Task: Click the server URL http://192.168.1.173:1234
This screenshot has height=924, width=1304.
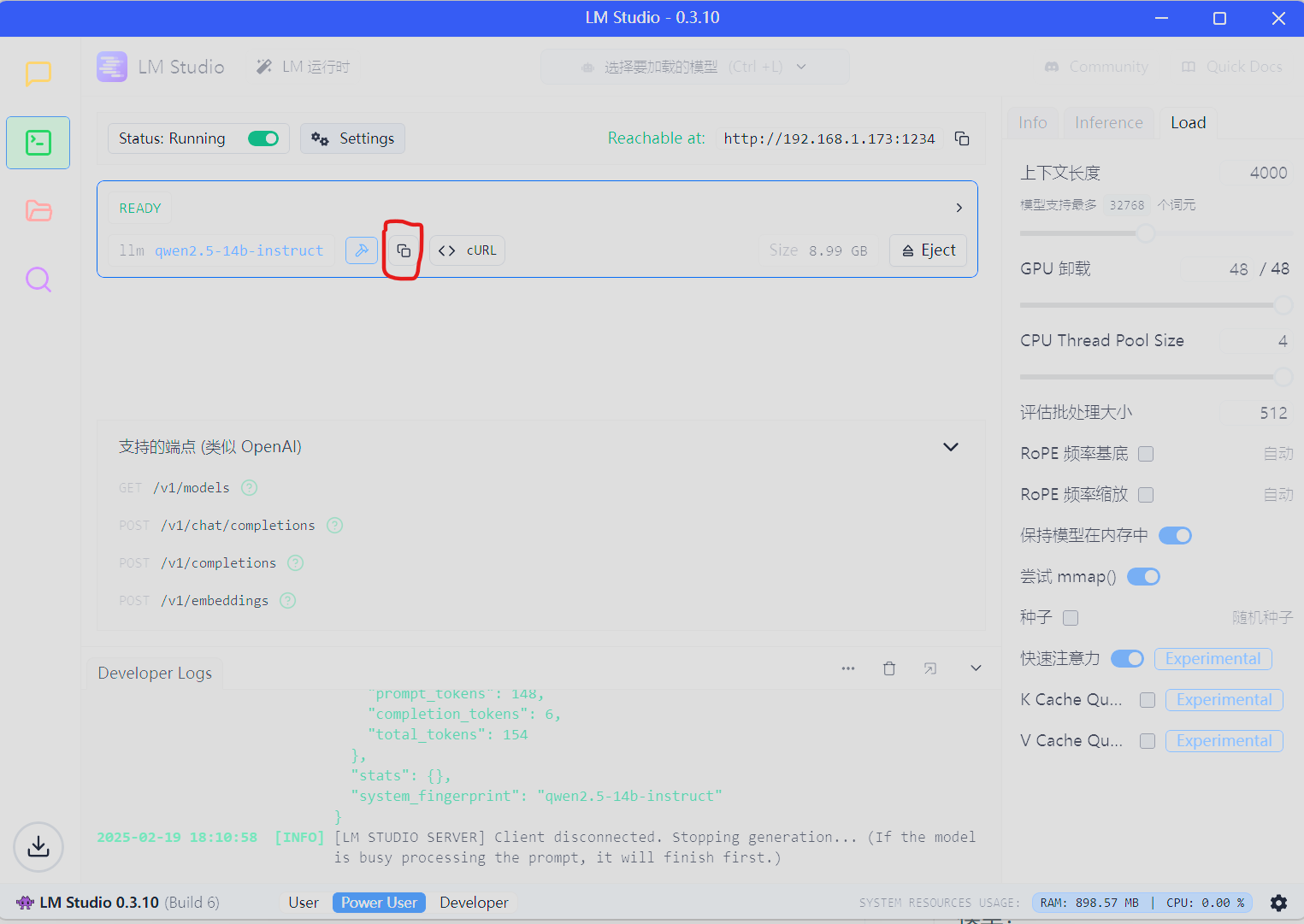Action: click(829, 138)
